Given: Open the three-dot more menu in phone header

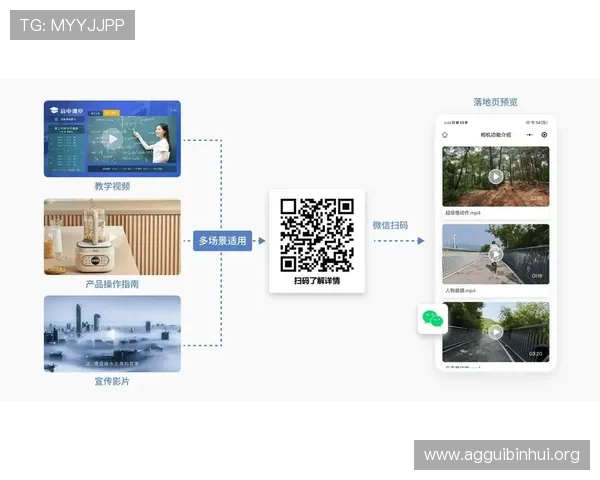Looking at the screenshot, I should click(530, 135).
